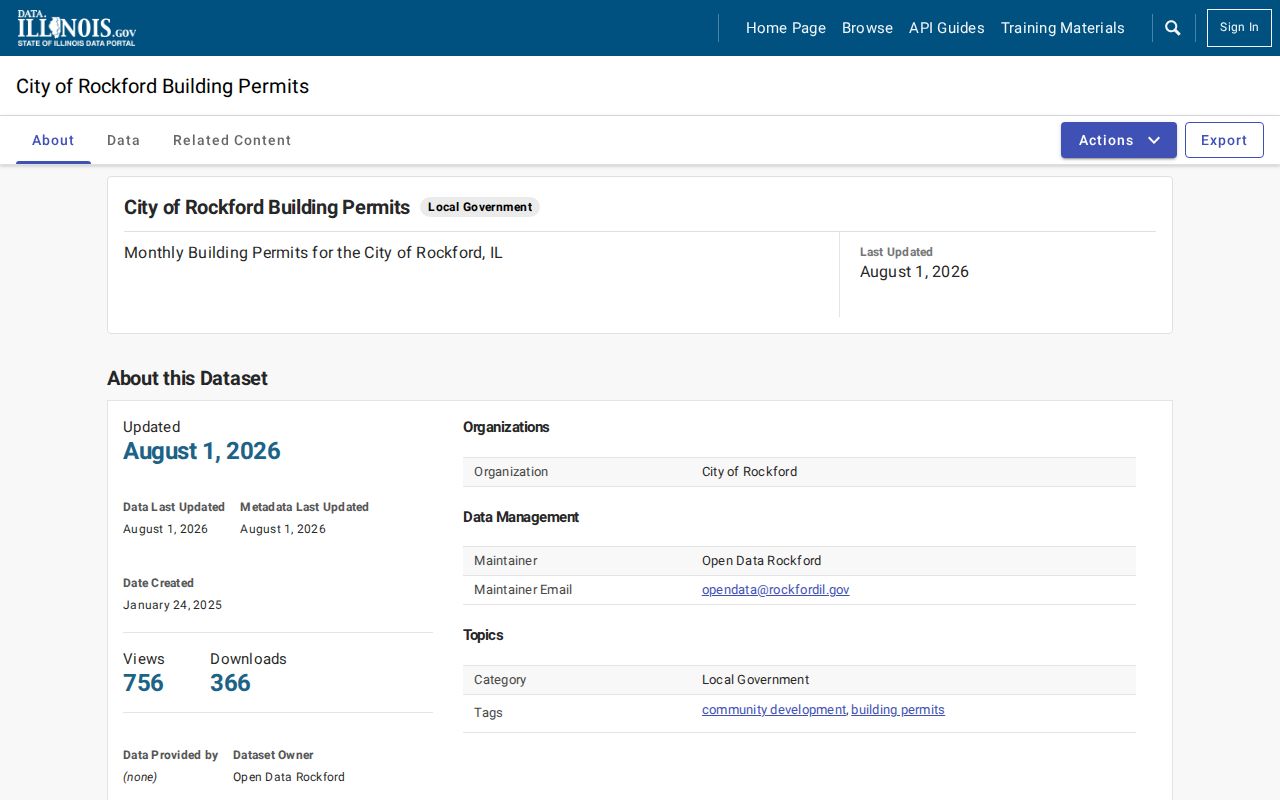Click the Data.Illinois.gov portal logo
Screen dimensions: 1280x800
(76, 28)
